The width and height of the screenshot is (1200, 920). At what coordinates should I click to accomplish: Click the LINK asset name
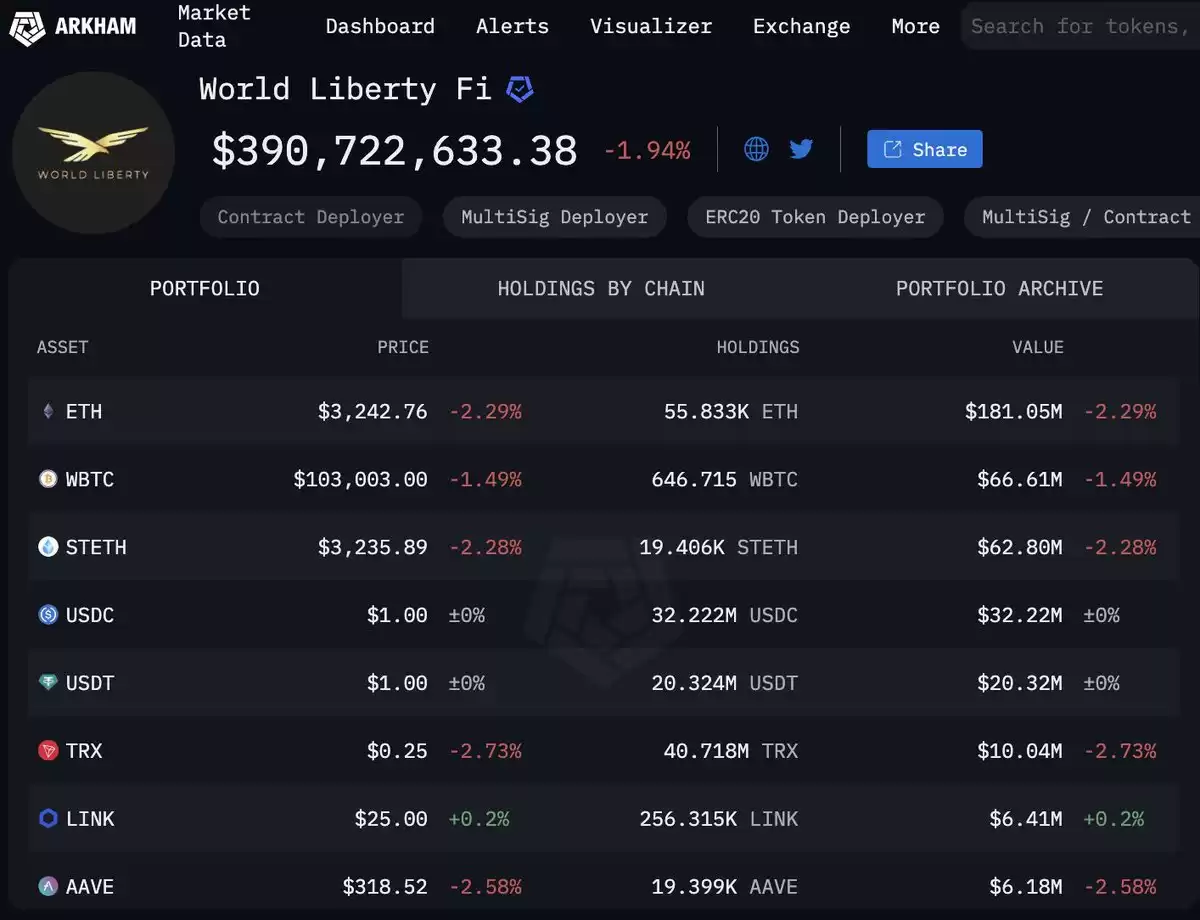pyautogui.click(x=90, y=819)
